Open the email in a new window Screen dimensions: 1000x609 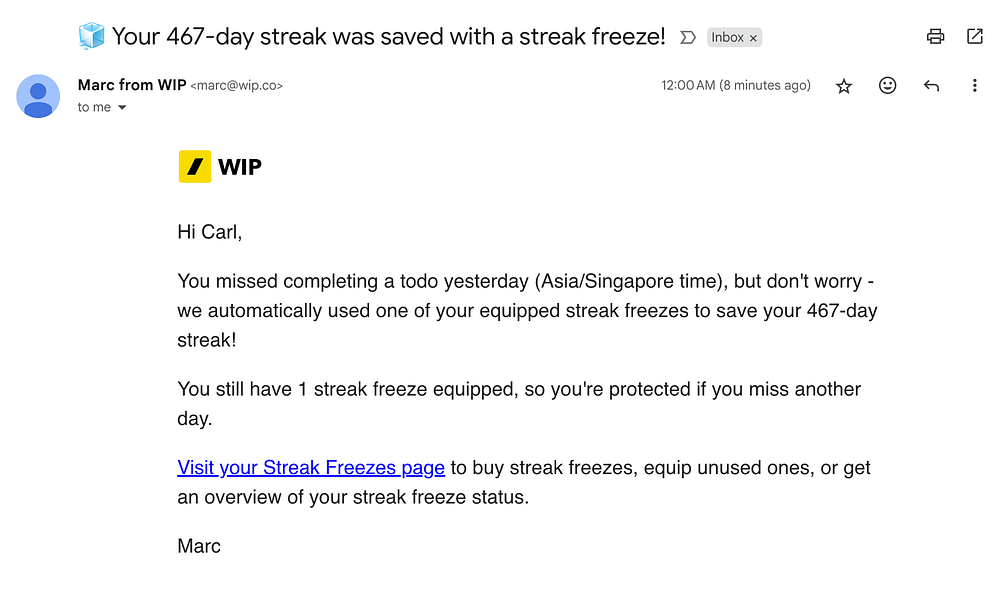pyautogui.click(x=974, y=37)
